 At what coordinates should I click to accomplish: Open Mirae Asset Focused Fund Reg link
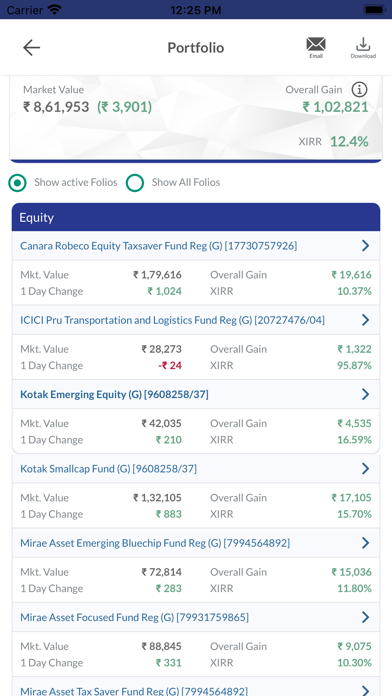134,617
